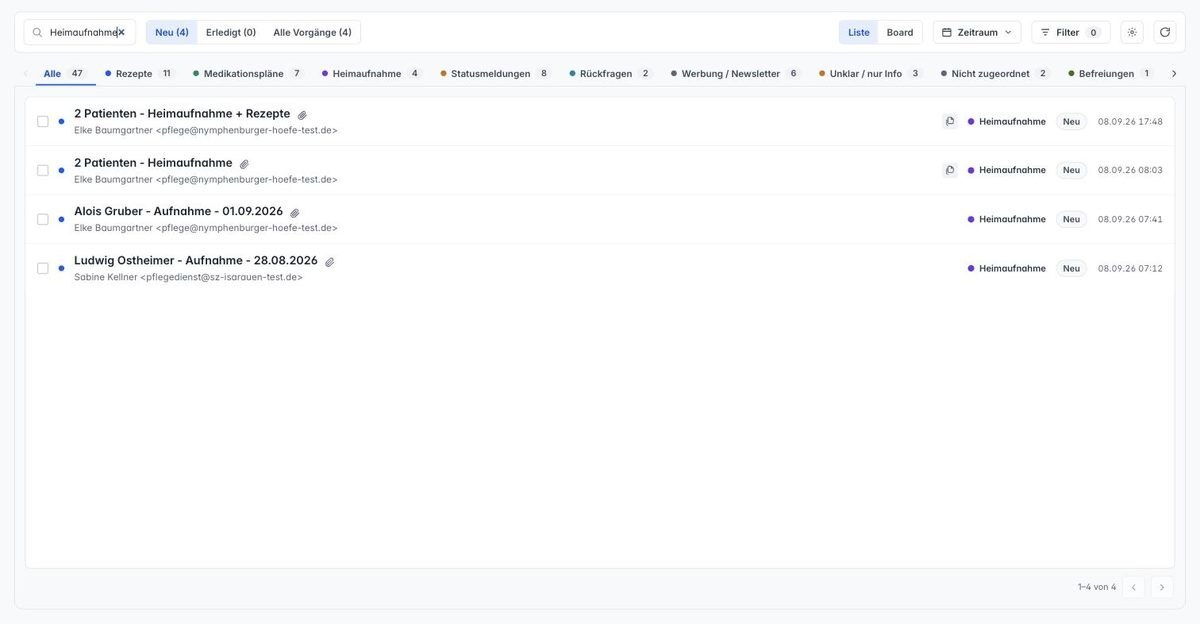The width and height of the screenshot is (1200, 624).
Task: Click the magnifier icon in the search box
Action: (x=37, y=32)
